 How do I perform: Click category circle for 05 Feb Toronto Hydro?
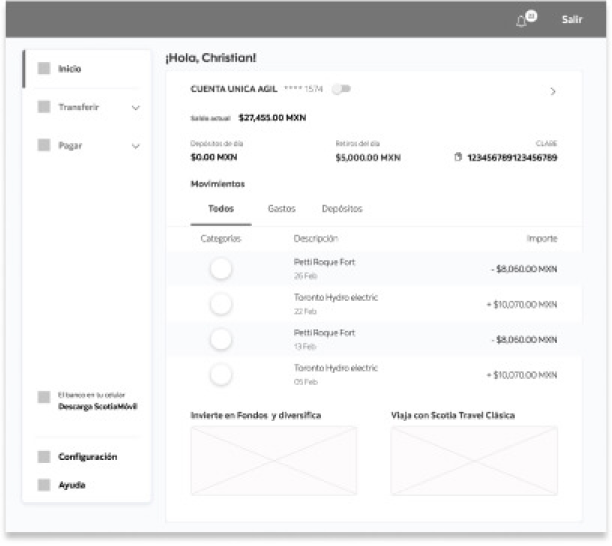point(221,375)
